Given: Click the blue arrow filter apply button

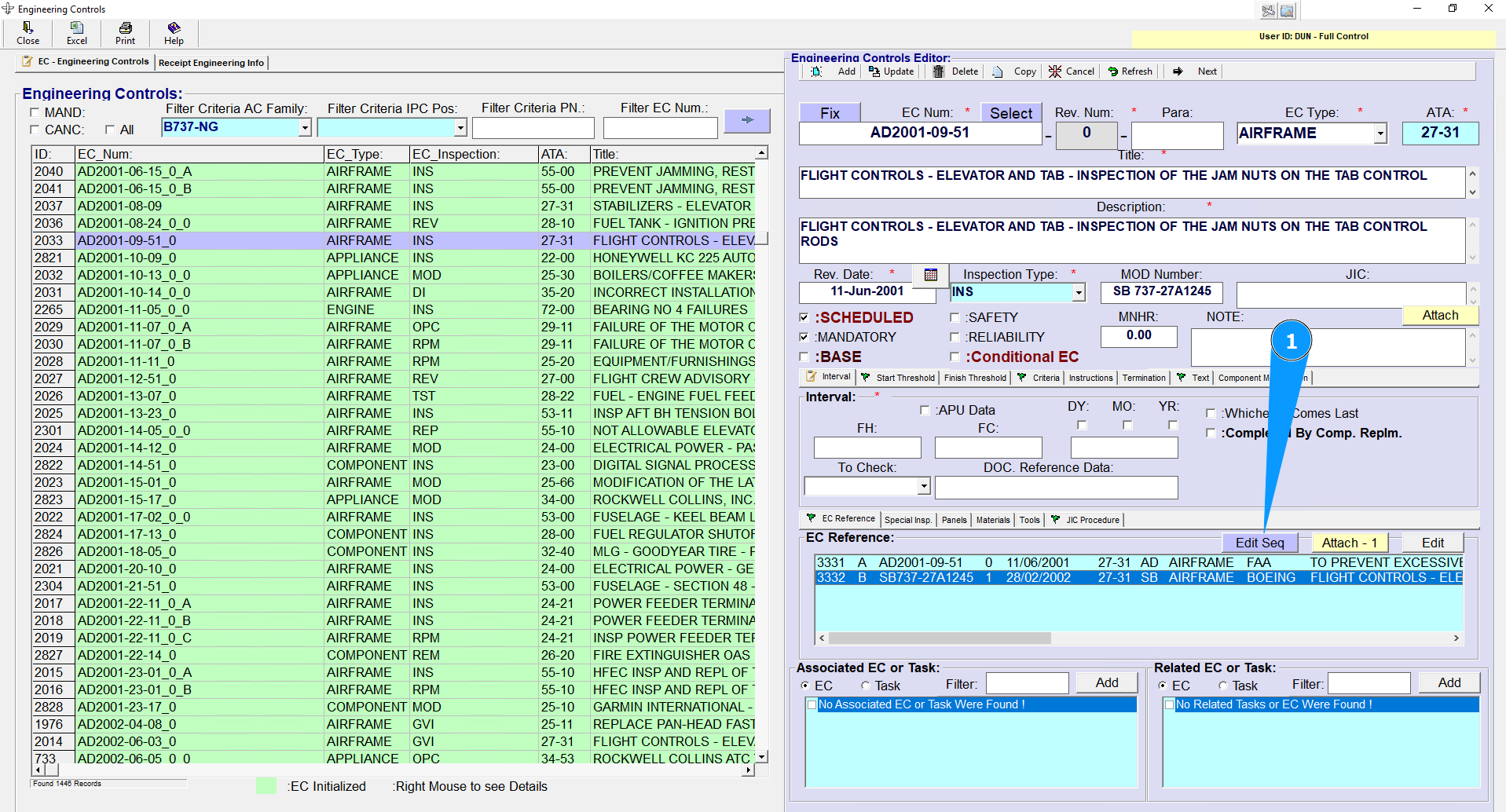Looking at the screenshot, I should (746, 120).
